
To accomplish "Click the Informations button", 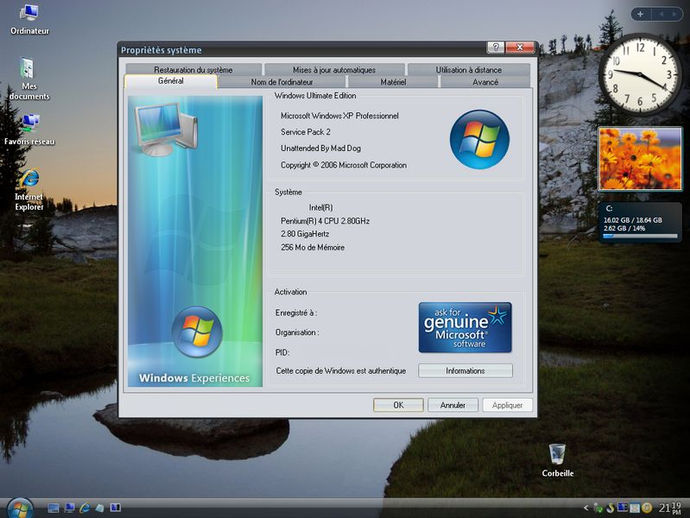I will (465, 371).
